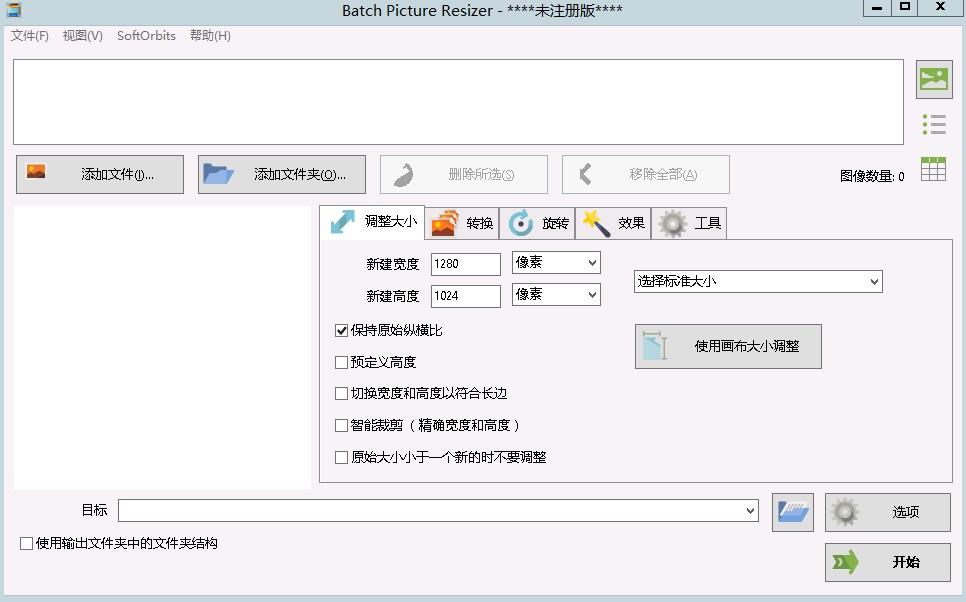This screenshot has width=966, height=602.
Task: Check 使用输出文件夹中的文件夹结构 option
Action: tap(26, 543)
